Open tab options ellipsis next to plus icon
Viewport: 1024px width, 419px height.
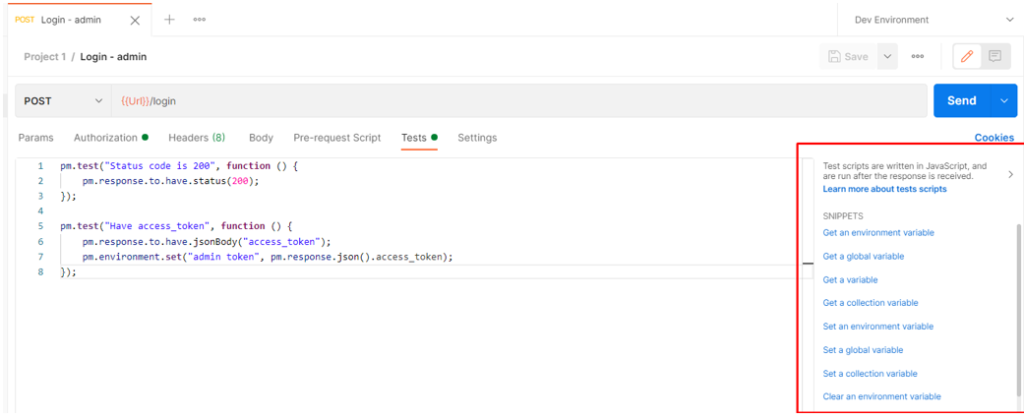click(x=199, y=19)
